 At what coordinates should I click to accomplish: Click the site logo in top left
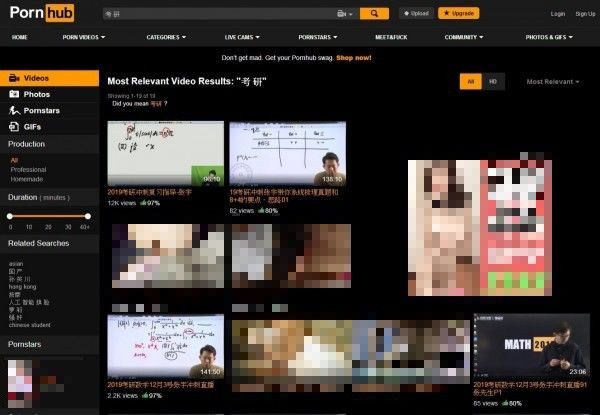tap(46, 13)
